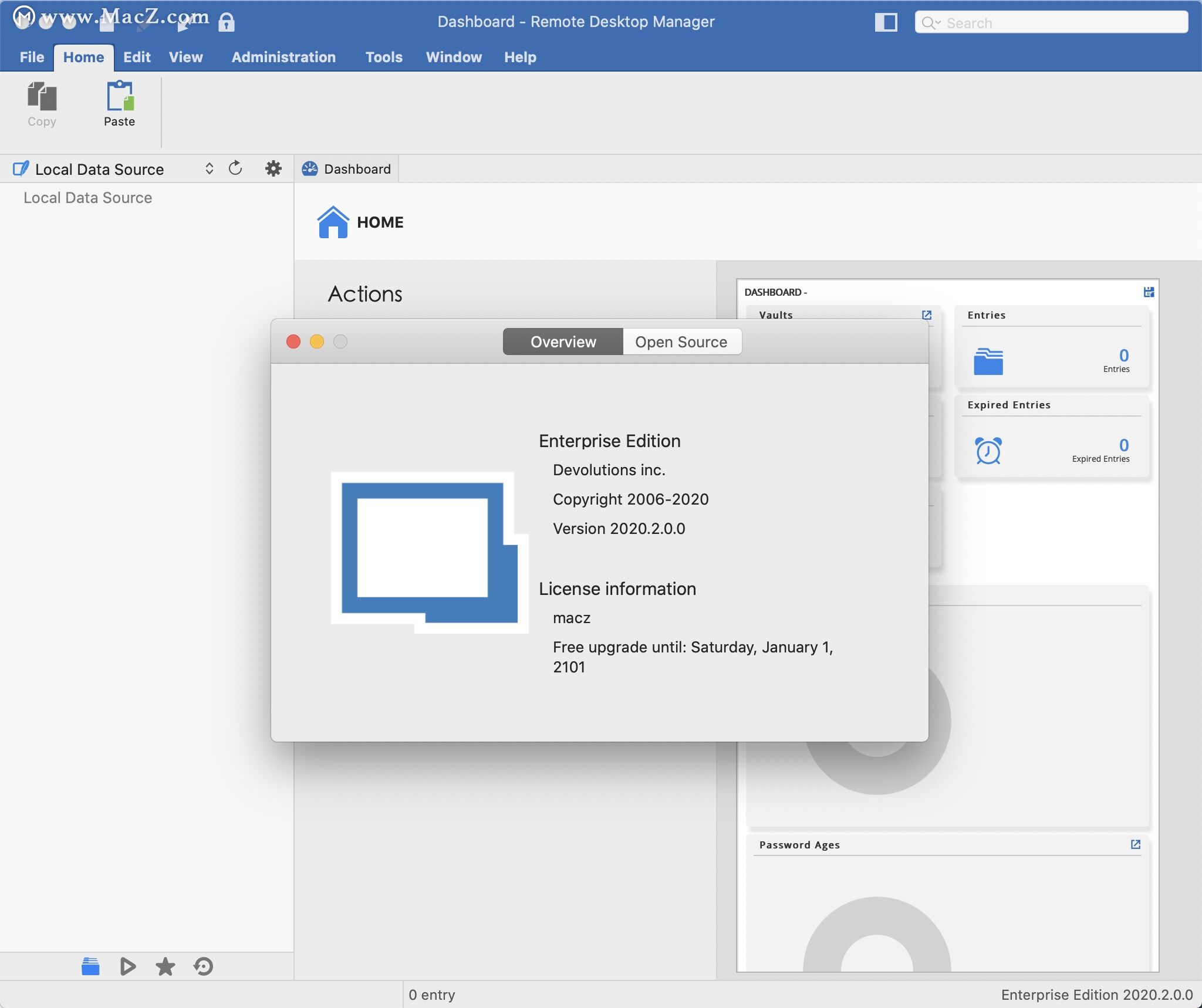
Task: Click Enterprise Edition 2020.2.0.0 status text
Action: tap(1096, 995)
